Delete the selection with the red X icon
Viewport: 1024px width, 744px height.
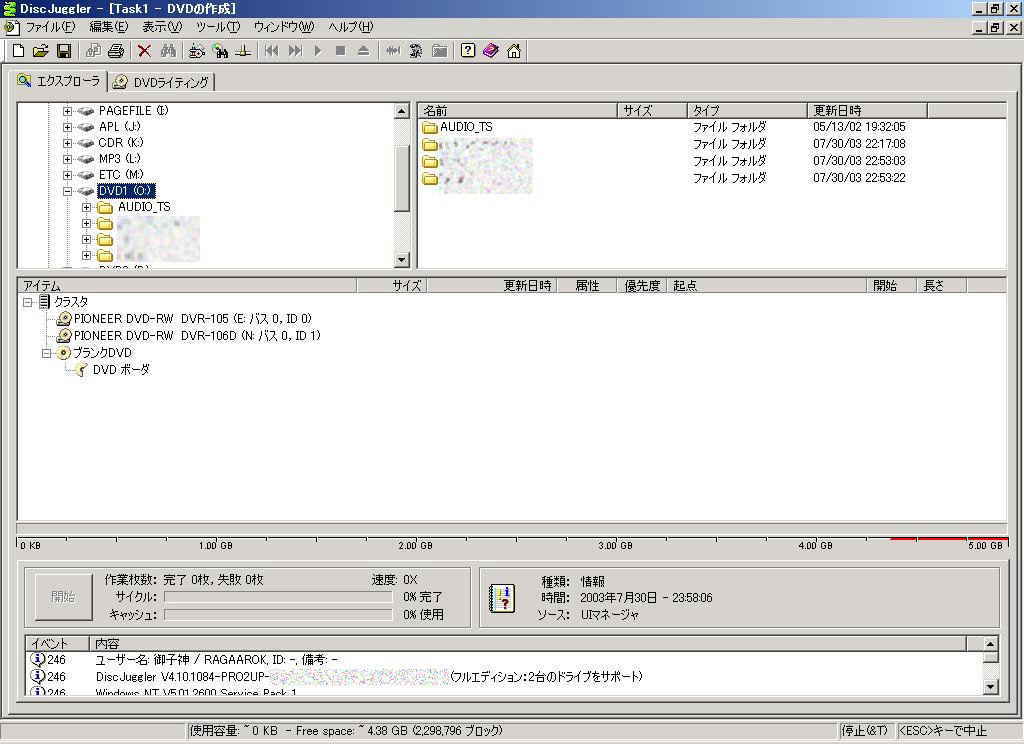[144, 51]
